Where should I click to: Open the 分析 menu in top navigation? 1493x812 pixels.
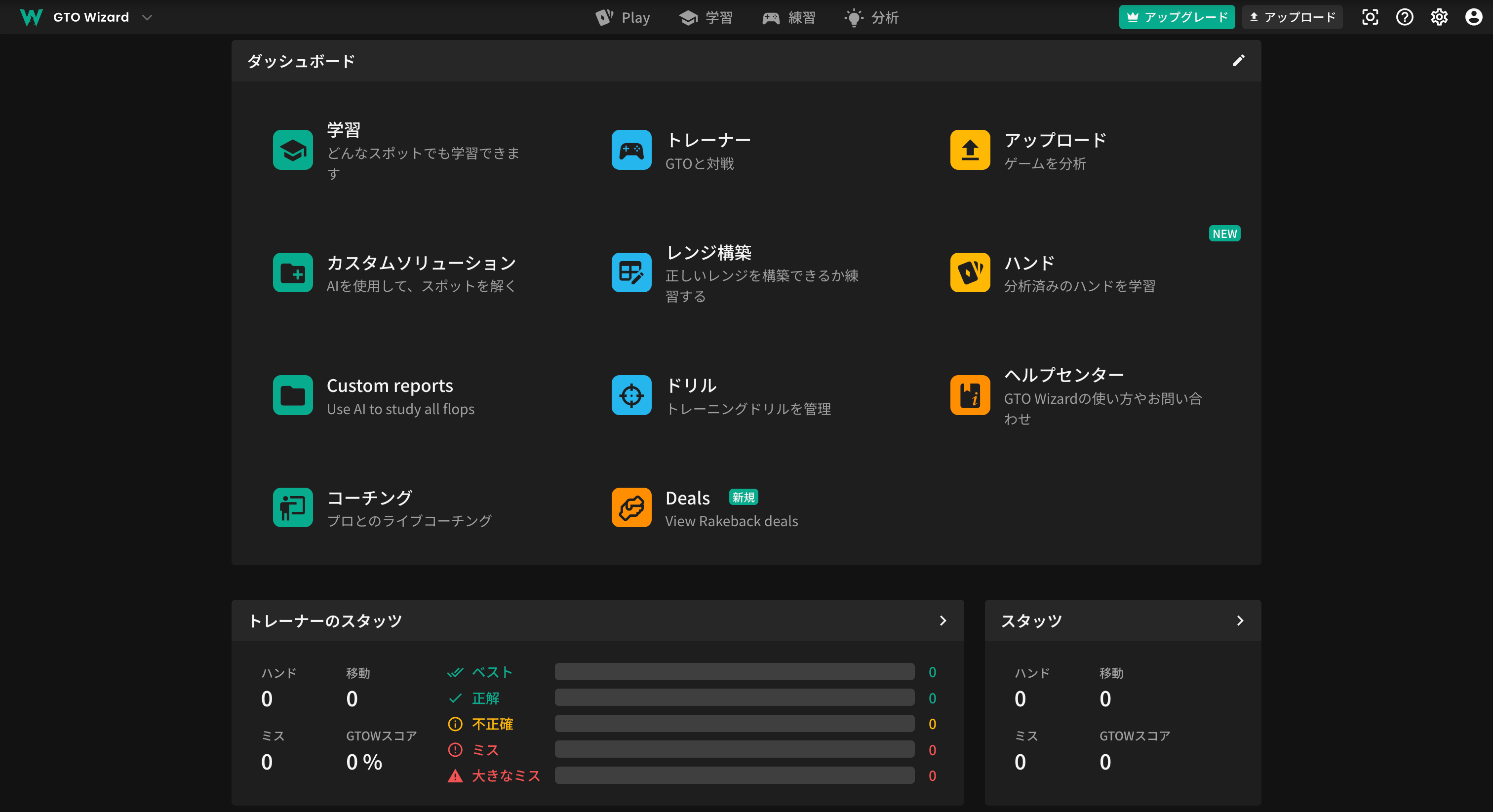pyautogui.click(x=872, y=17)
